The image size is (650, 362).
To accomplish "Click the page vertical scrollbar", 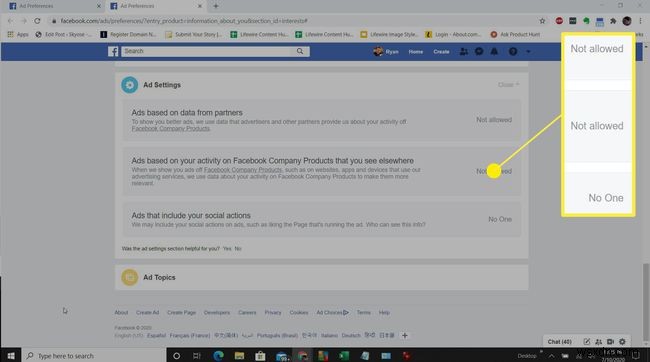I will pyautogui.click(x=646, y=302).
